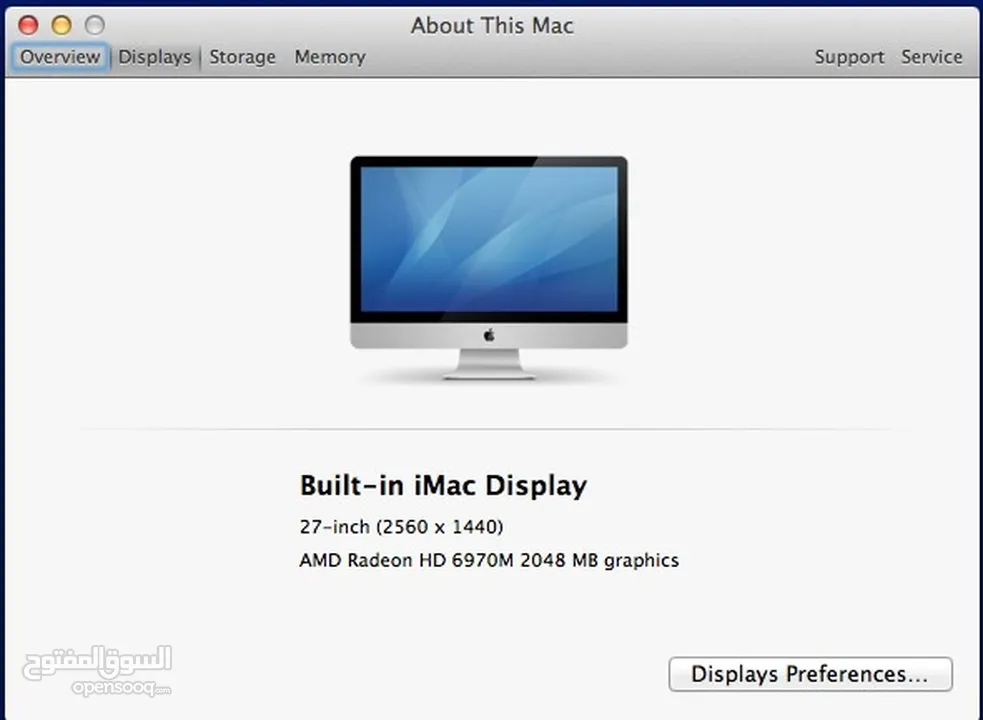The image size is (983, 720).
Task: Open the Storage tab
Action: [x=242, y=57]
